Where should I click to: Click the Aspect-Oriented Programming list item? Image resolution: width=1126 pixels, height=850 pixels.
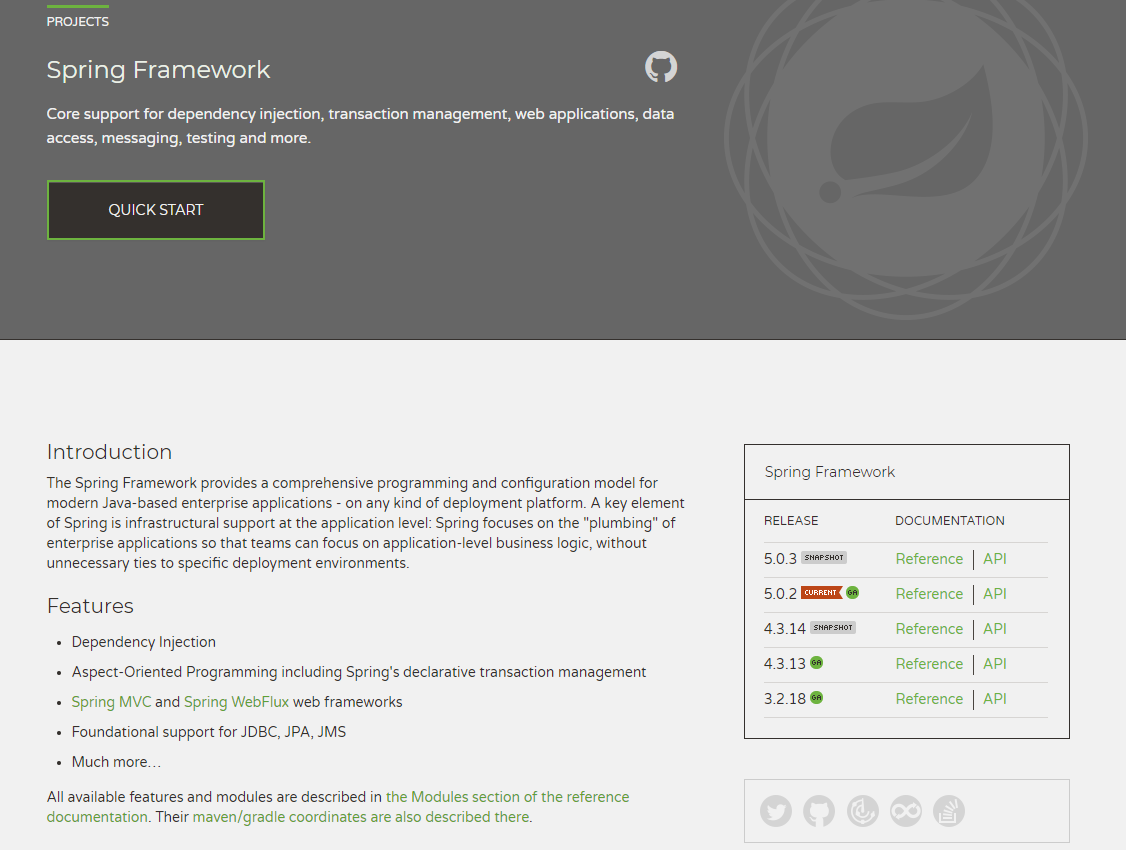pos(359,672)
